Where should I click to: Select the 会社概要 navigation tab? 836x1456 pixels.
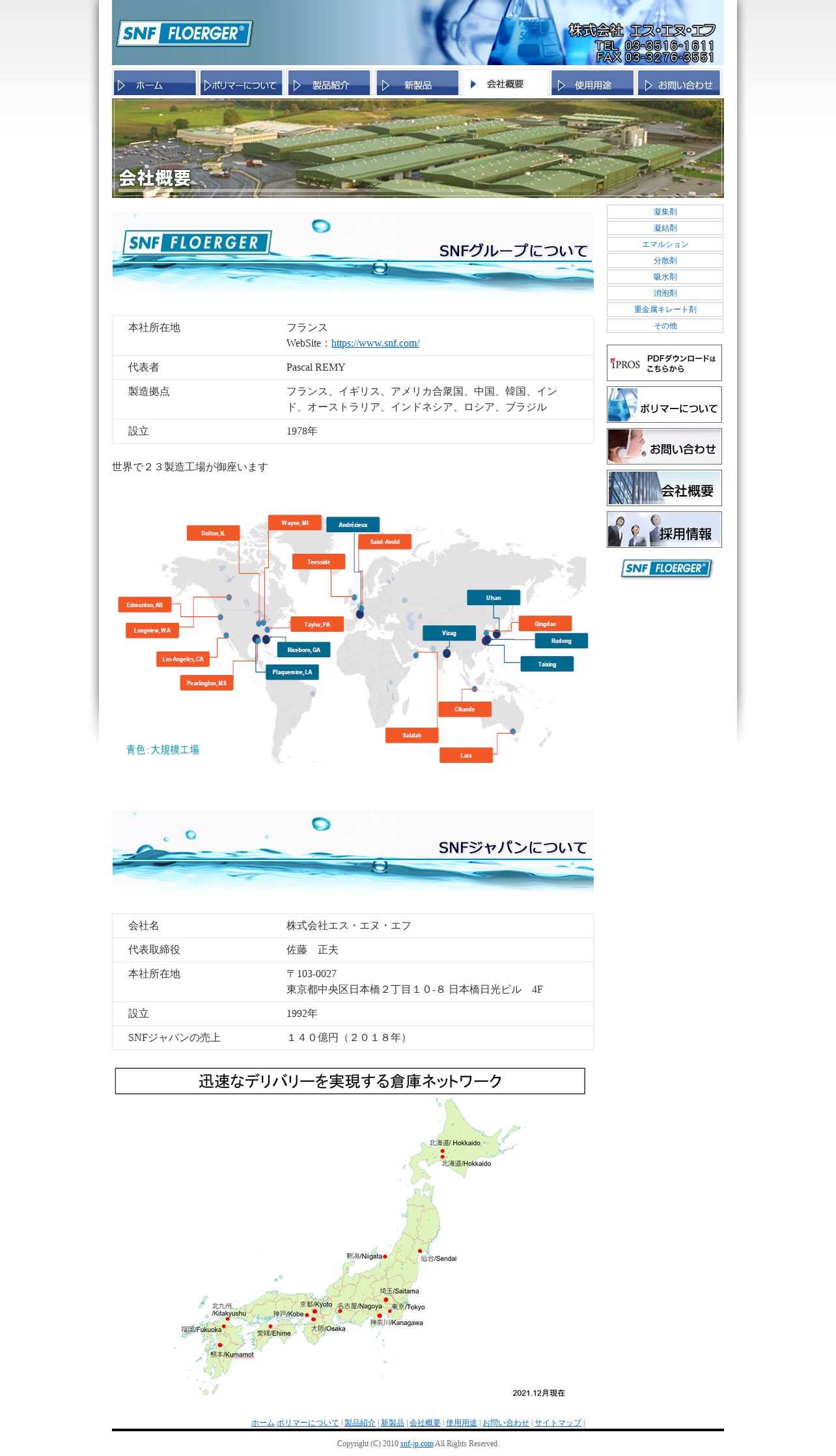point(505,83)
